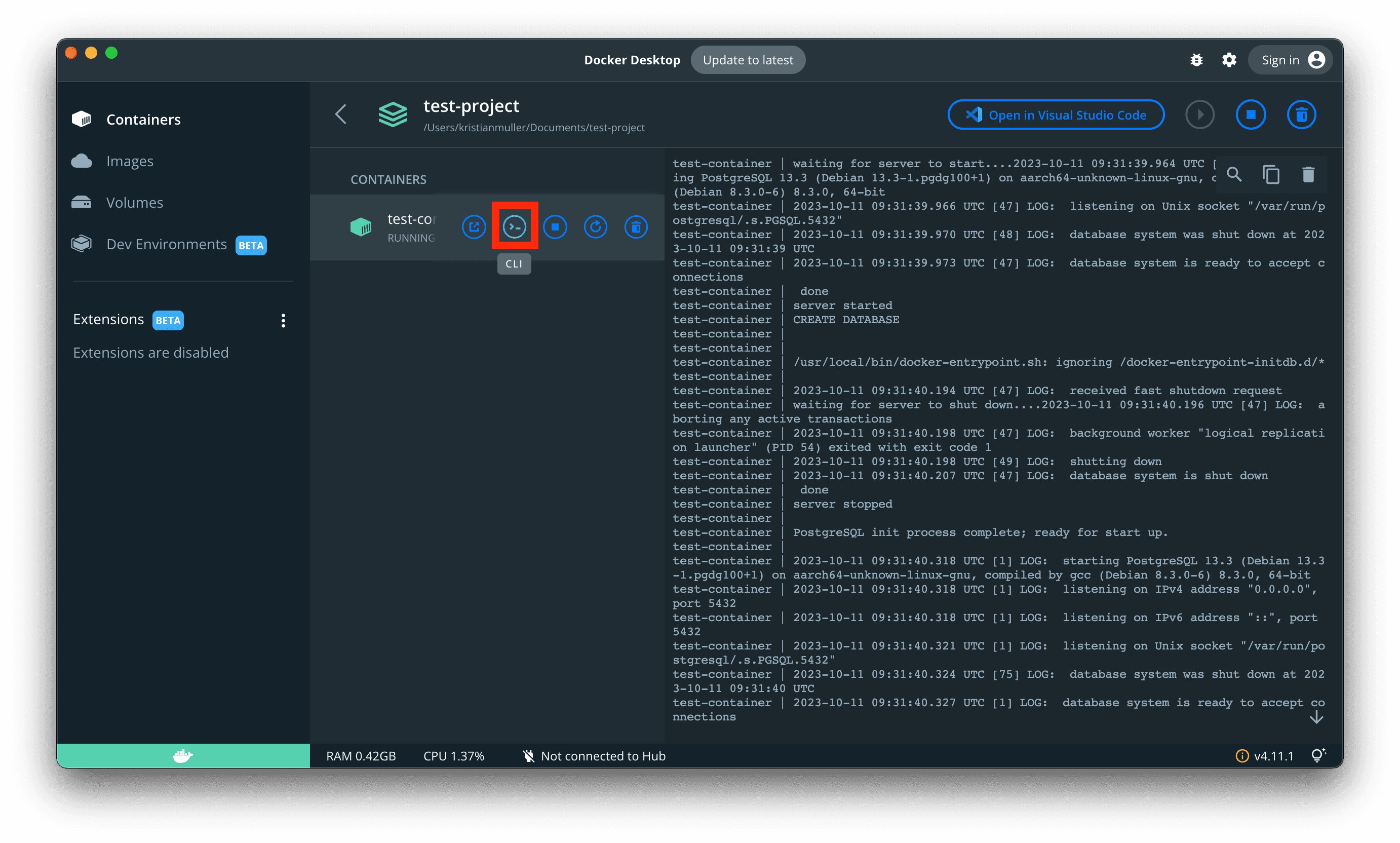Open the Extensions three-dot menu
Image resolution: width=1400 pixels, height=843 pixels.
[x=283, y=320]
